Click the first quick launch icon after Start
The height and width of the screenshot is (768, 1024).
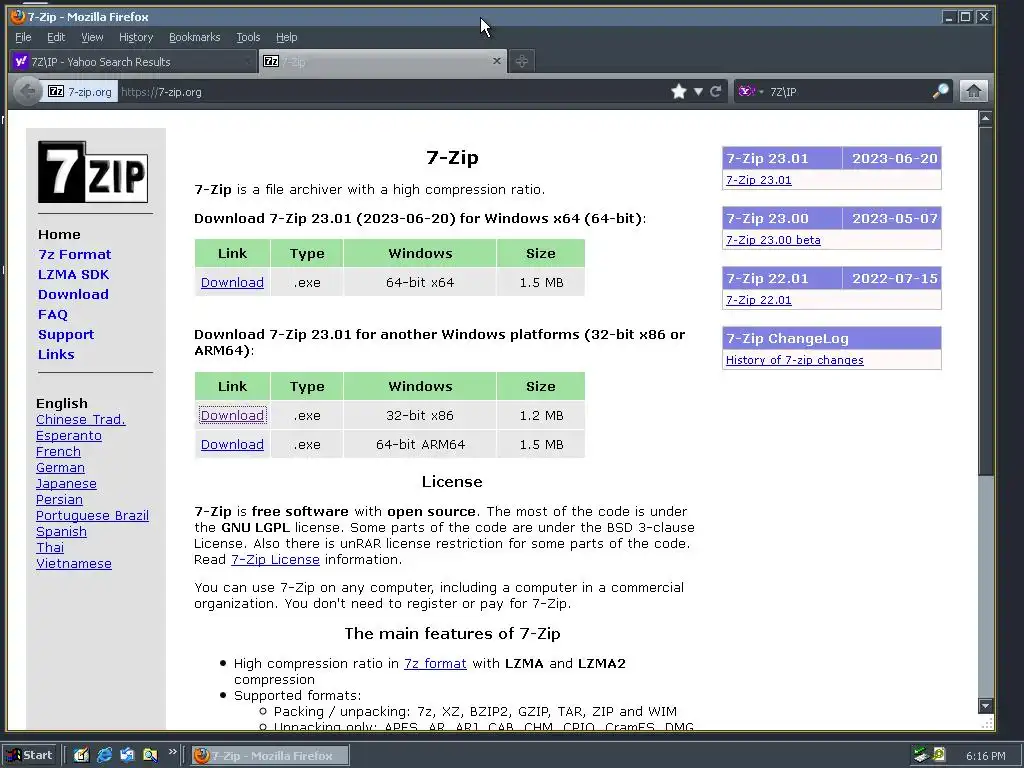81,756
